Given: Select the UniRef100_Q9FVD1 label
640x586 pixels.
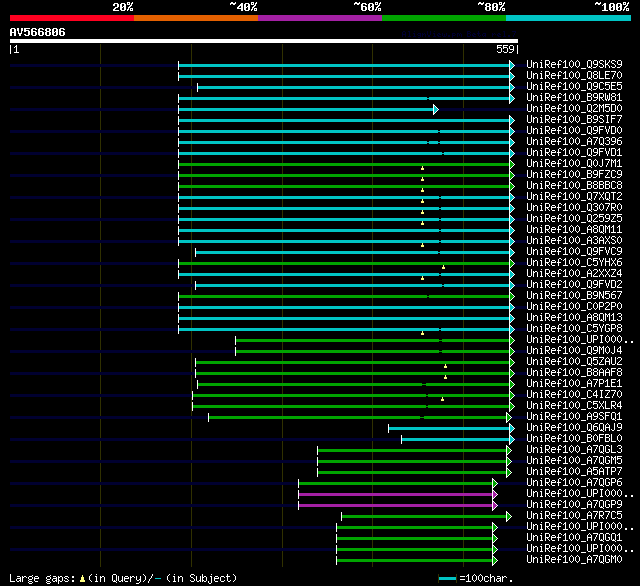Looking at the screenshot, I should point(574,153).
